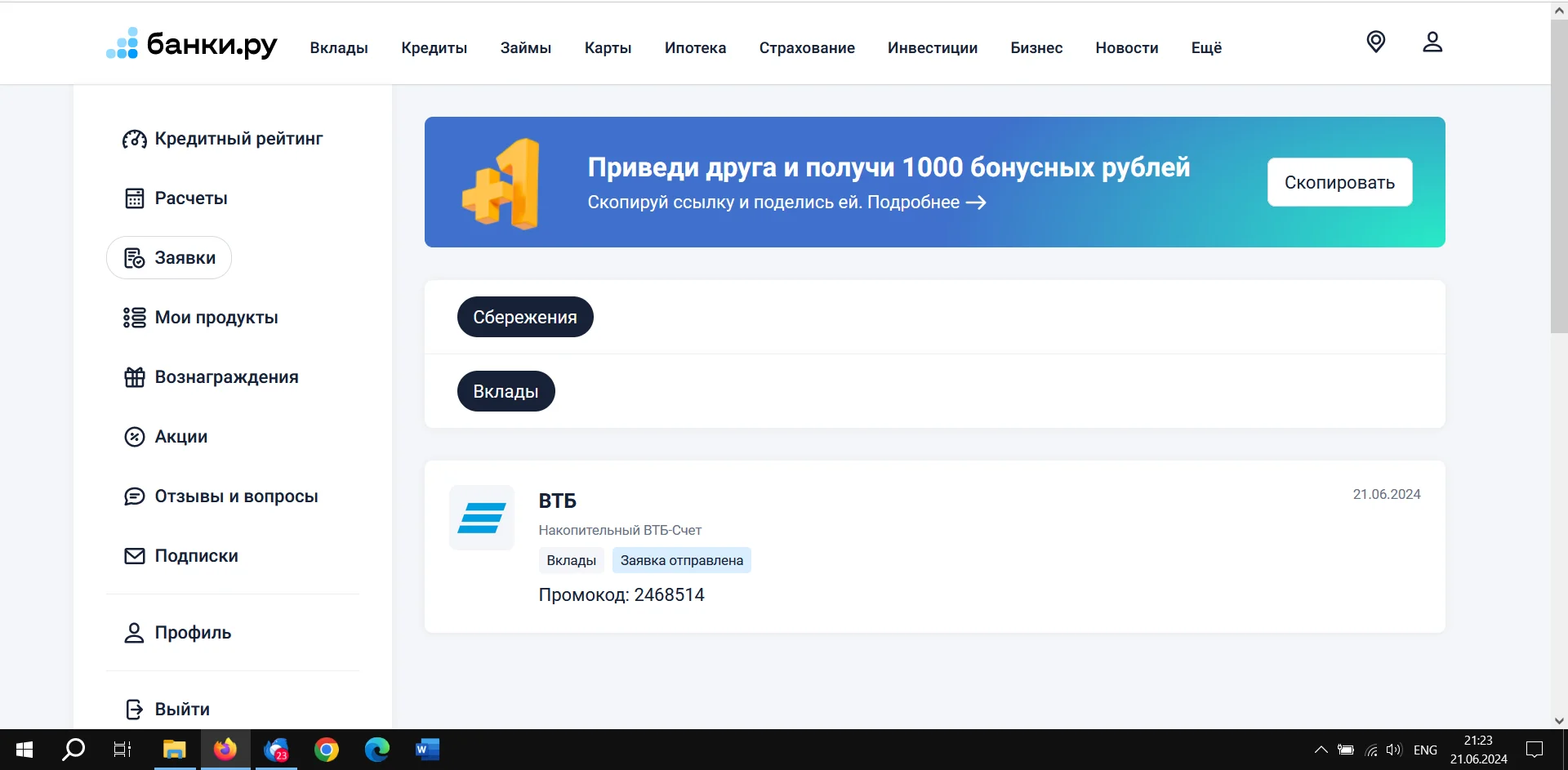Open the Ипотека menu in top navigation
The width and height of the screenshot is (1568, 770).
pyautogui.click(x=695, y=48)
